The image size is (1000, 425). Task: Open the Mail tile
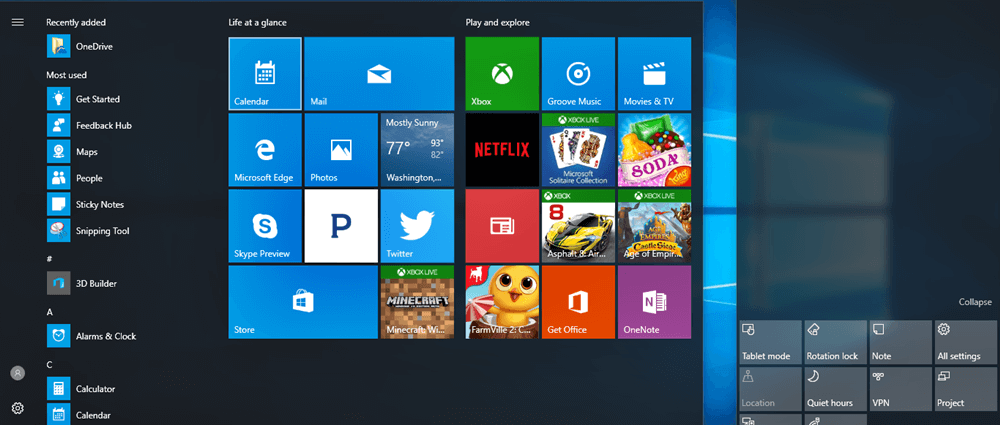379,73
